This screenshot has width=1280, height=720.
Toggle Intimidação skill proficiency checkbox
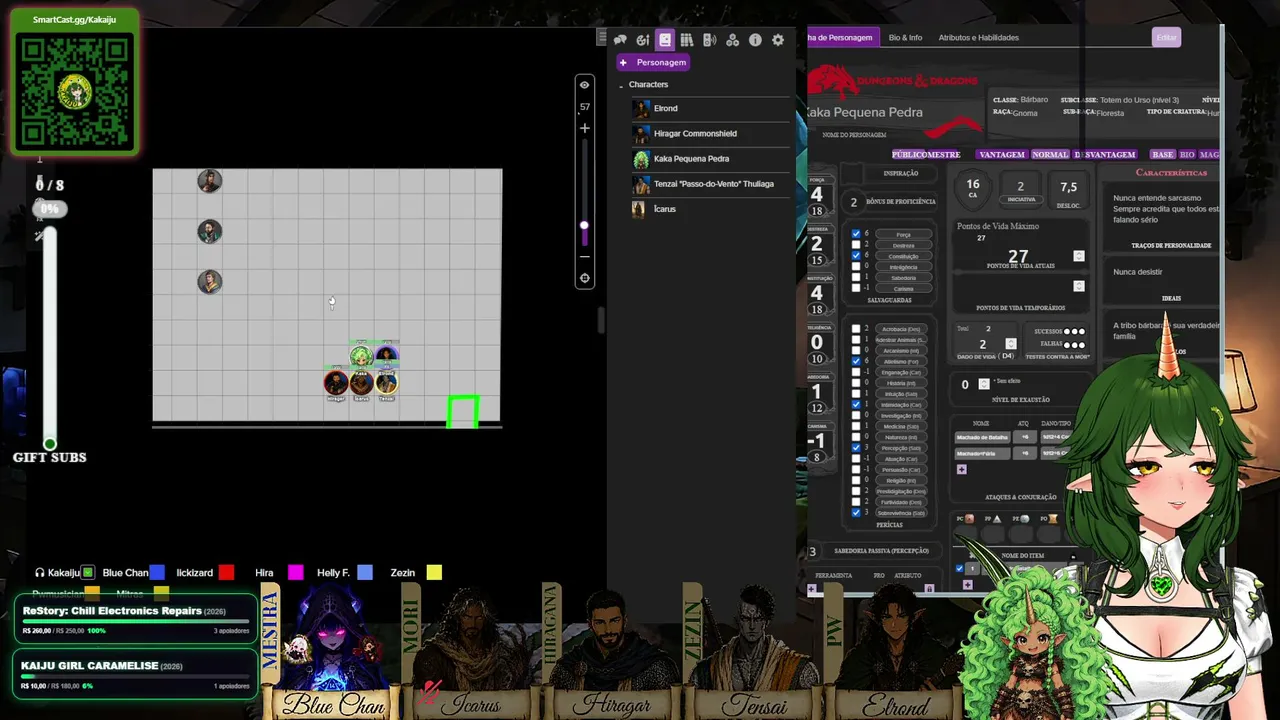coord(856,404)
